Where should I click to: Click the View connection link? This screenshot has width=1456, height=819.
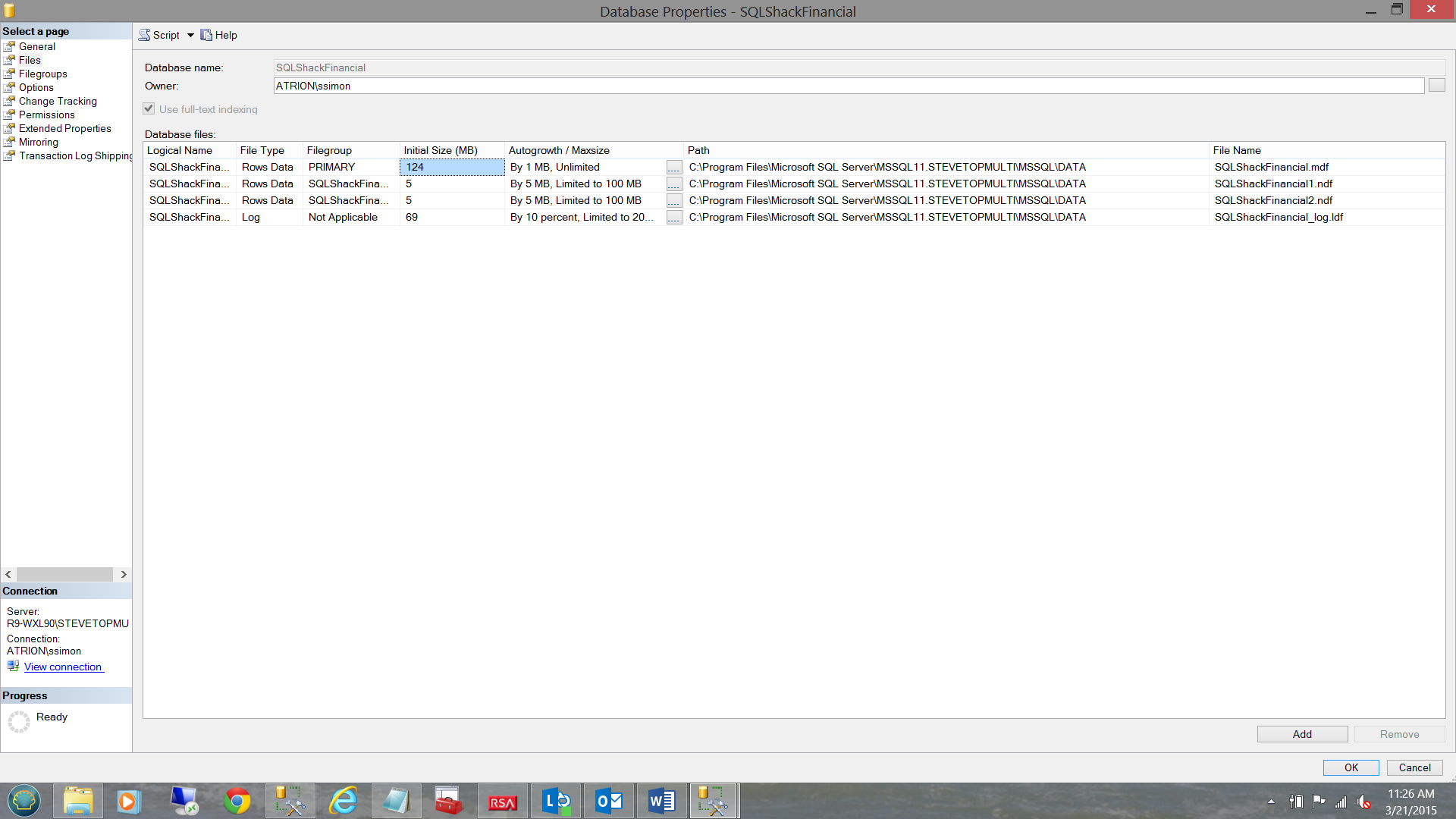(x=63, y=667)
